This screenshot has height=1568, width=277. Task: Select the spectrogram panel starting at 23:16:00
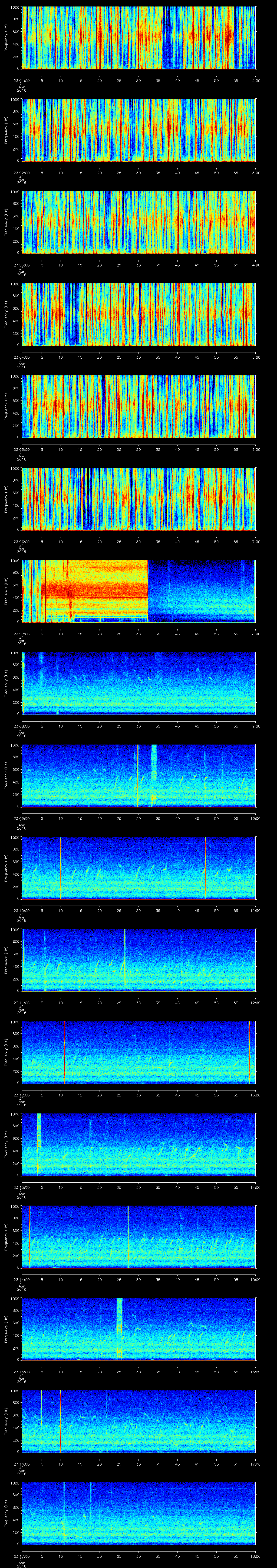(139, 1421)
